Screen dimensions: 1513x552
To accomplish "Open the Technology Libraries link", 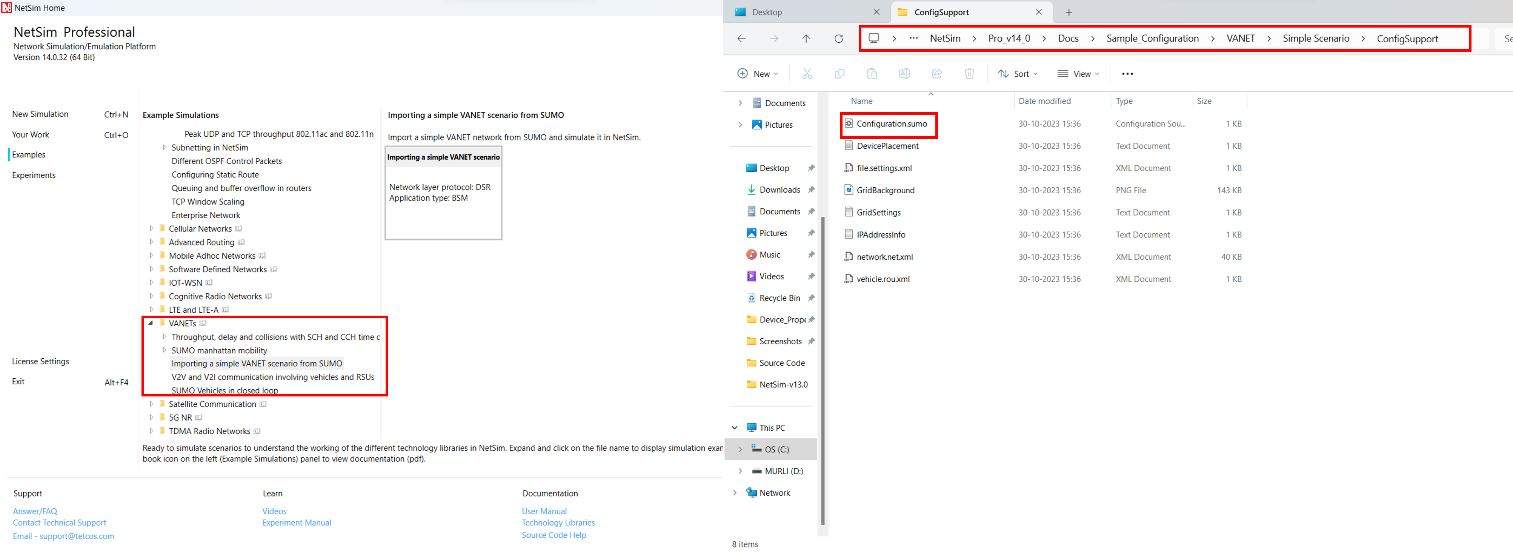I will click(558, 523).
